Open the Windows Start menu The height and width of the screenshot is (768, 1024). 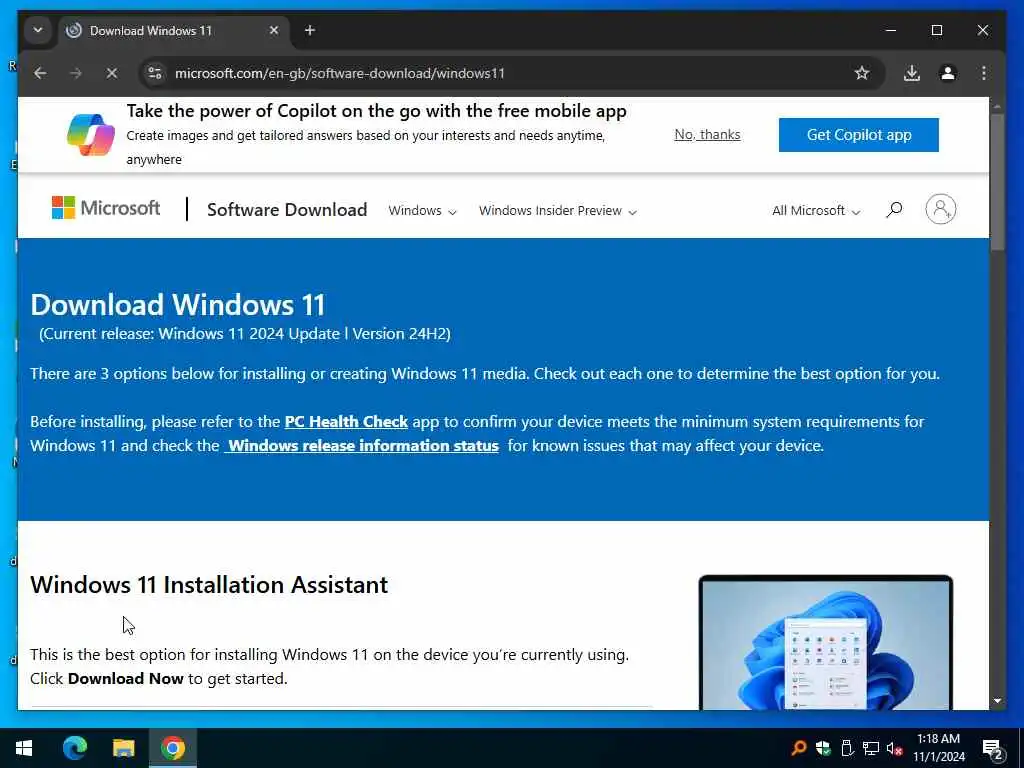click(x=24, y=748)
